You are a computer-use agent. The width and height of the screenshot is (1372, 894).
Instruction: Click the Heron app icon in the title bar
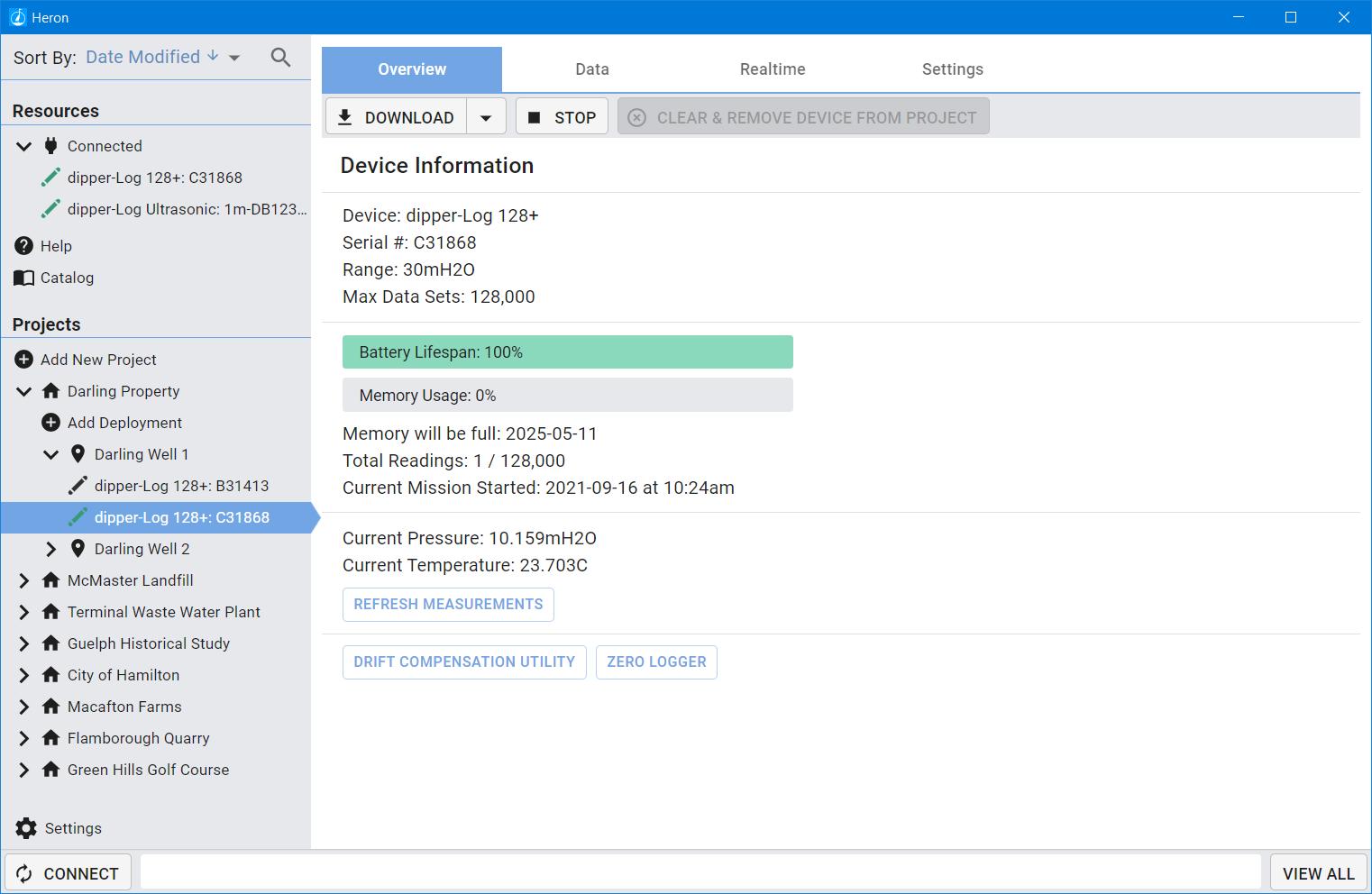[17, 17]
